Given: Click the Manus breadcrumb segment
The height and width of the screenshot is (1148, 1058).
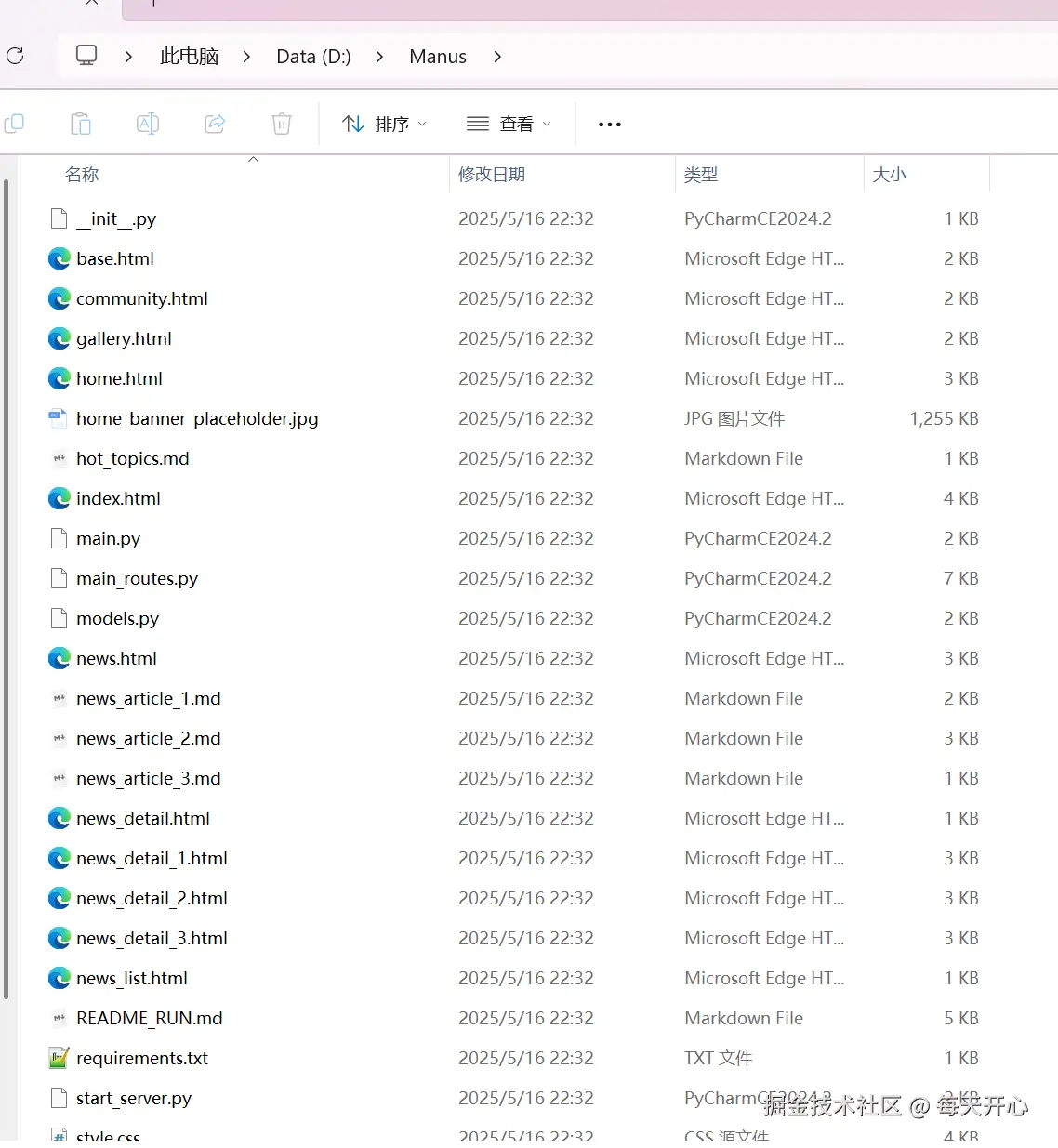Looking at the screenshot, I should tap(438, 57).
